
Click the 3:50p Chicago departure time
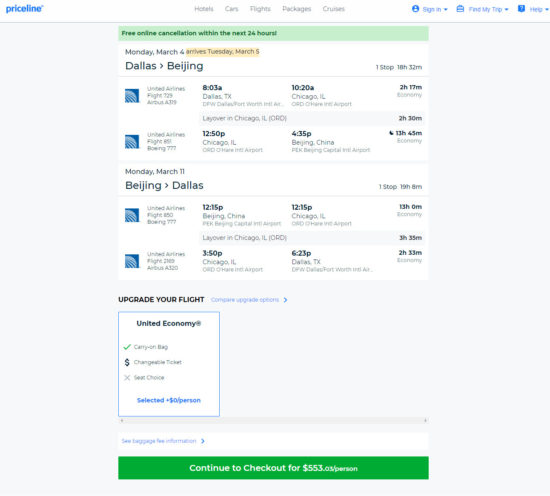[x=212, y=253]
